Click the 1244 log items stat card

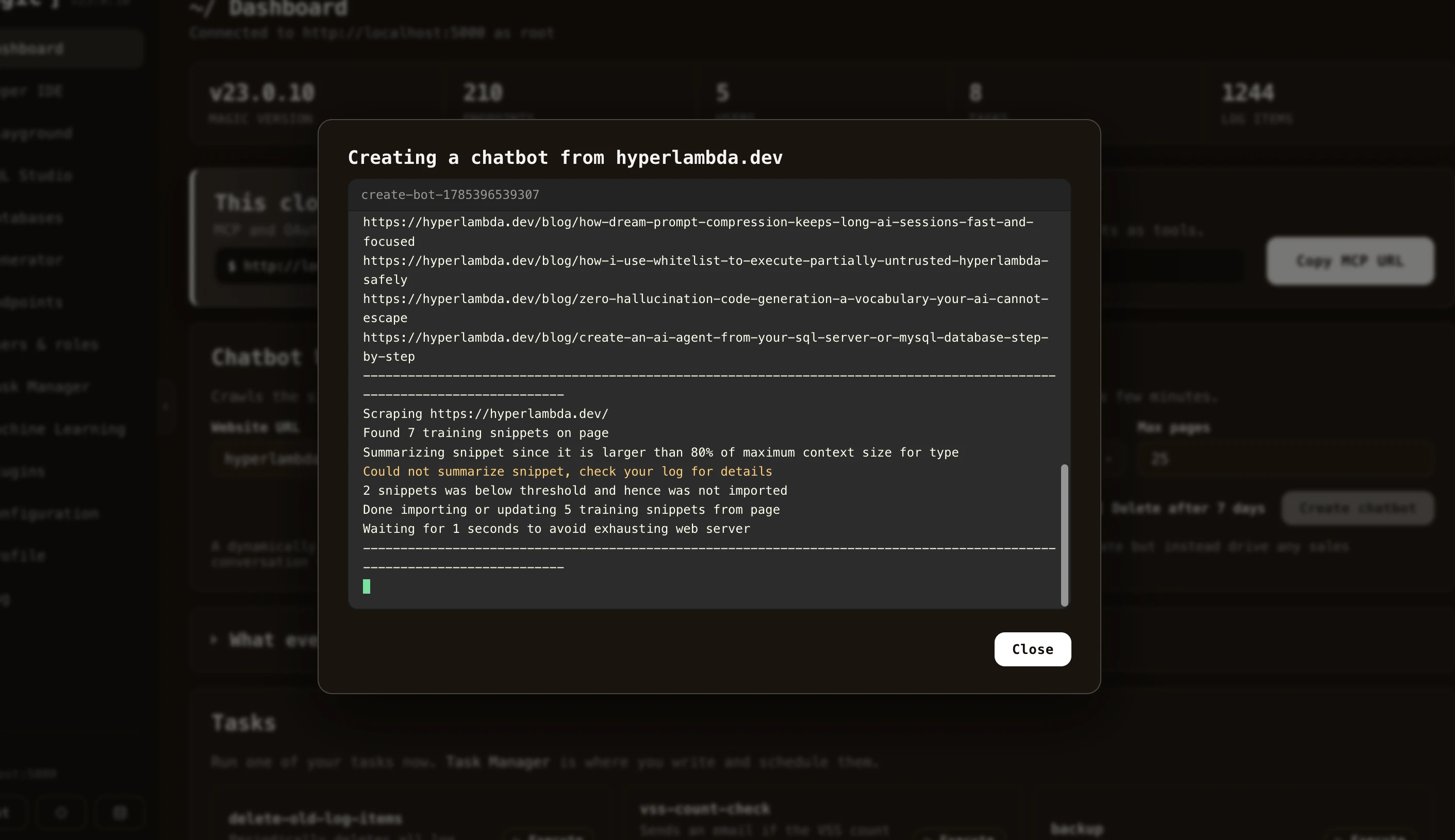tap(1328, 103)
